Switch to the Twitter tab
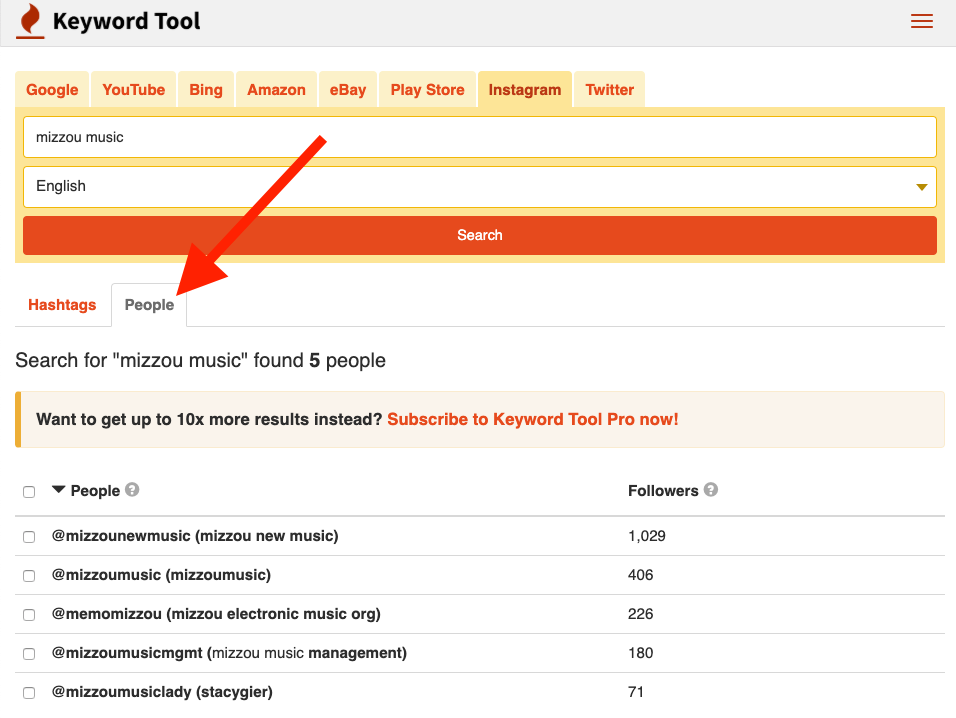This screenshot has height=718, width=956. coord(610,90)
